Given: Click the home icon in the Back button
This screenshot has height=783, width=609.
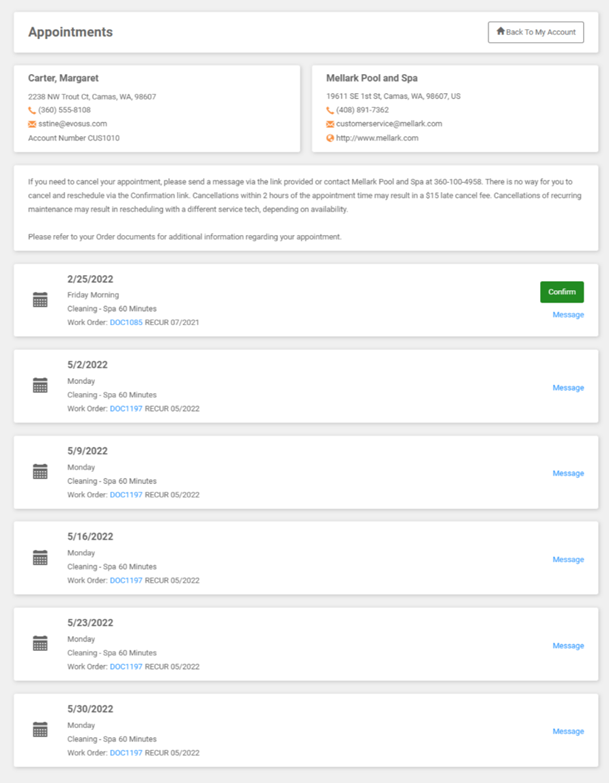Looking at the screenshot, I should point(500,32).
